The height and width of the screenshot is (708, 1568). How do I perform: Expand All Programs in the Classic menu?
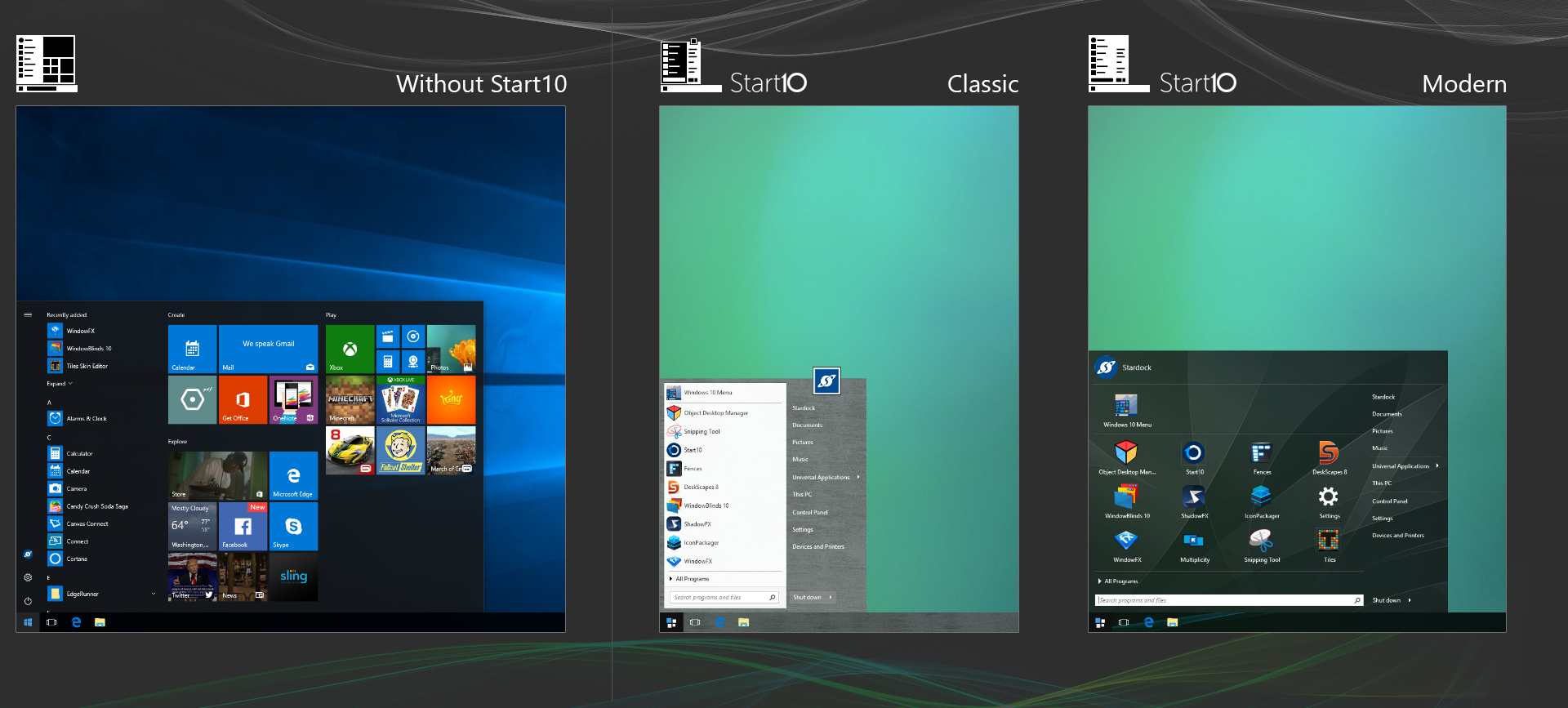(x=691, y=579)
